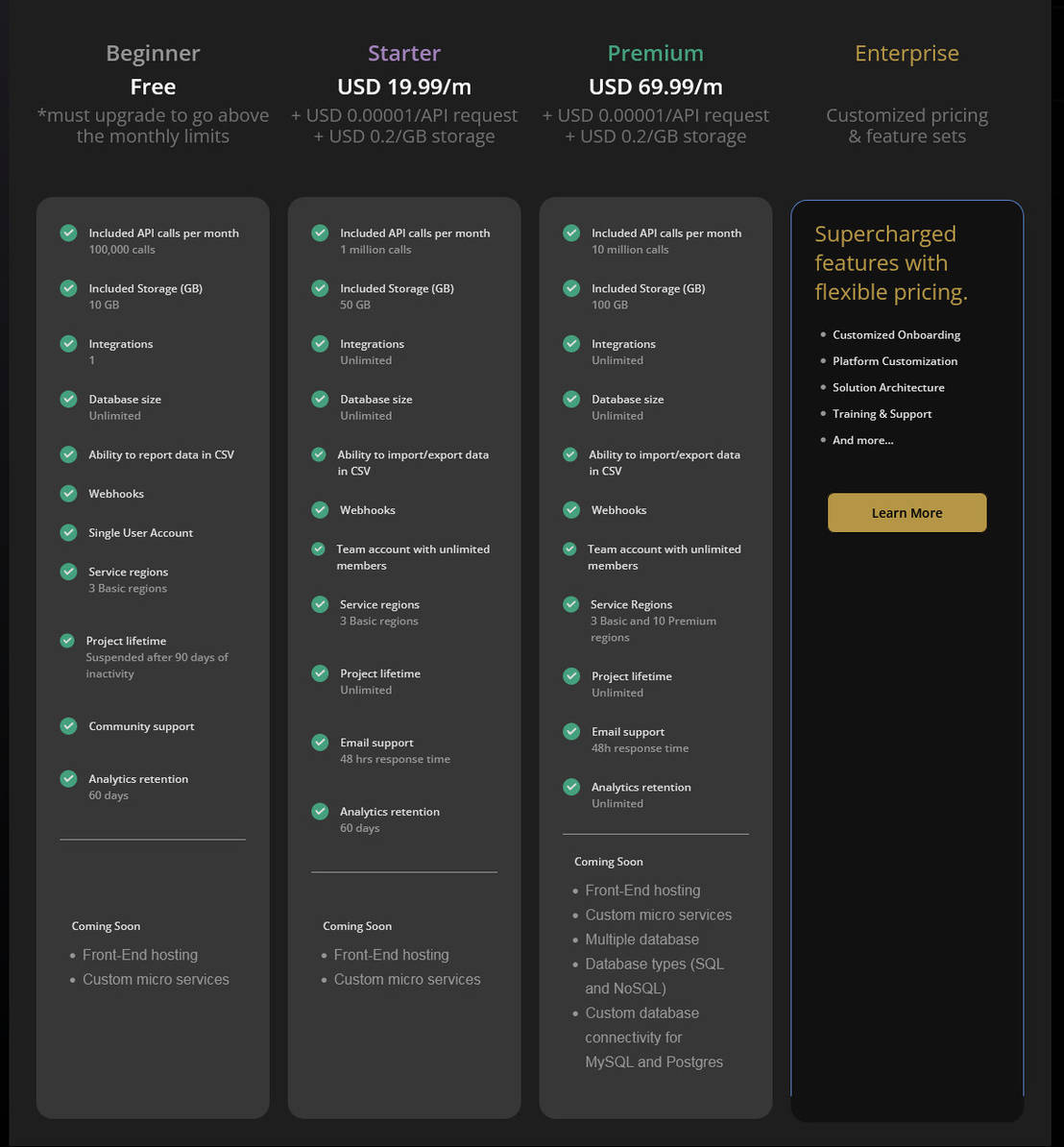
Task: Click Premium Analytics retention checkmark icon
Action: [571, 787]
